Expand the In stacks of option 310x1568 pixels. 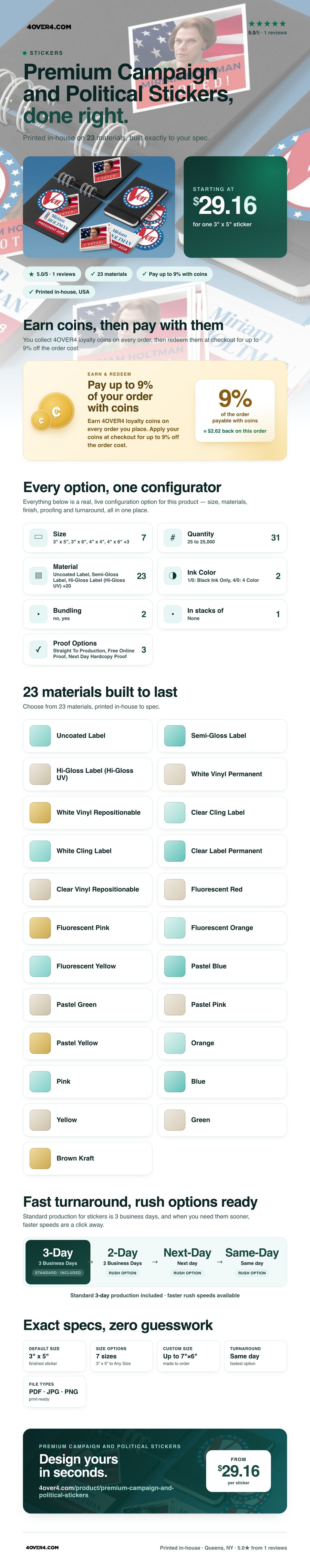coord(222,614)
